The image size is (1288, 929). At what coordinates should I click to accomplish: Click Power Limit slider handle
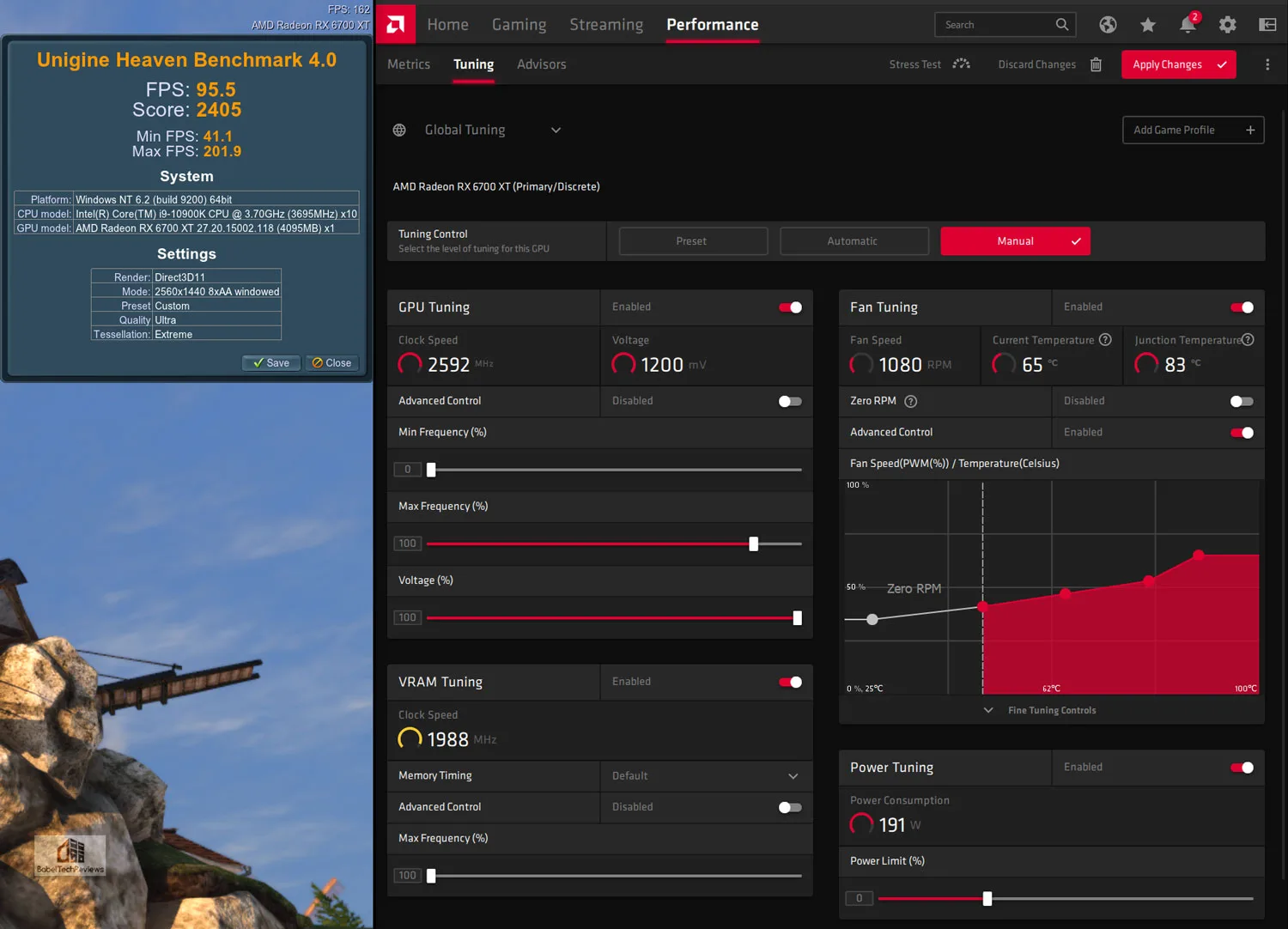click(987, 899)
